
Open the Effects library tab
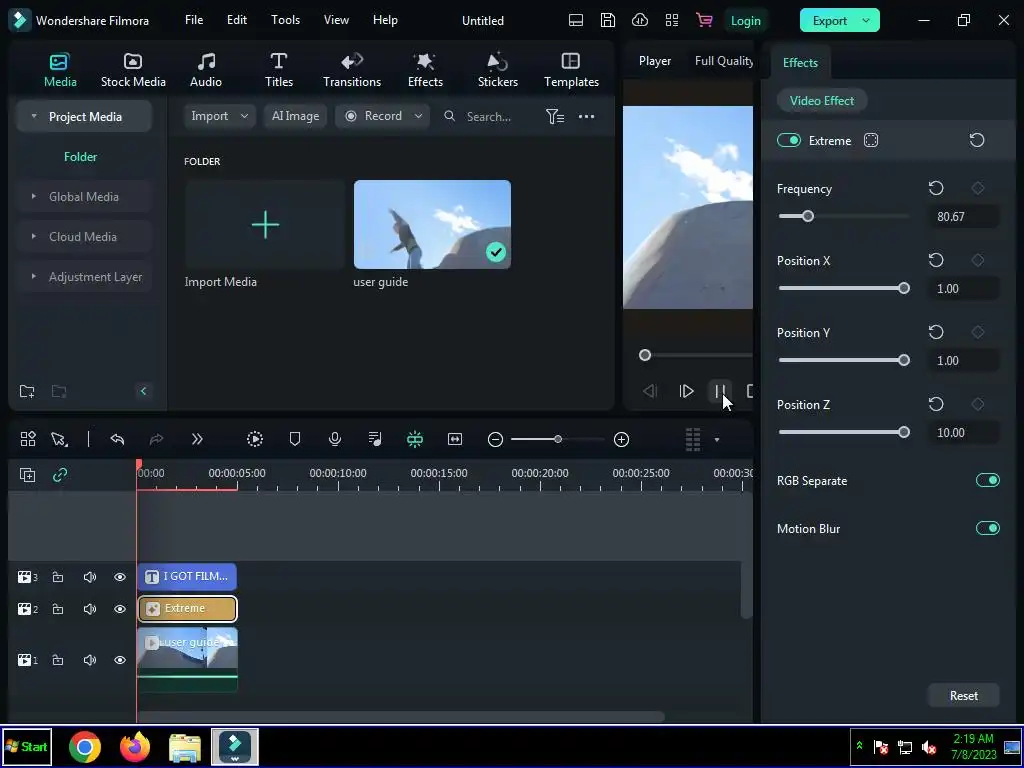click(x=425, y=70)
